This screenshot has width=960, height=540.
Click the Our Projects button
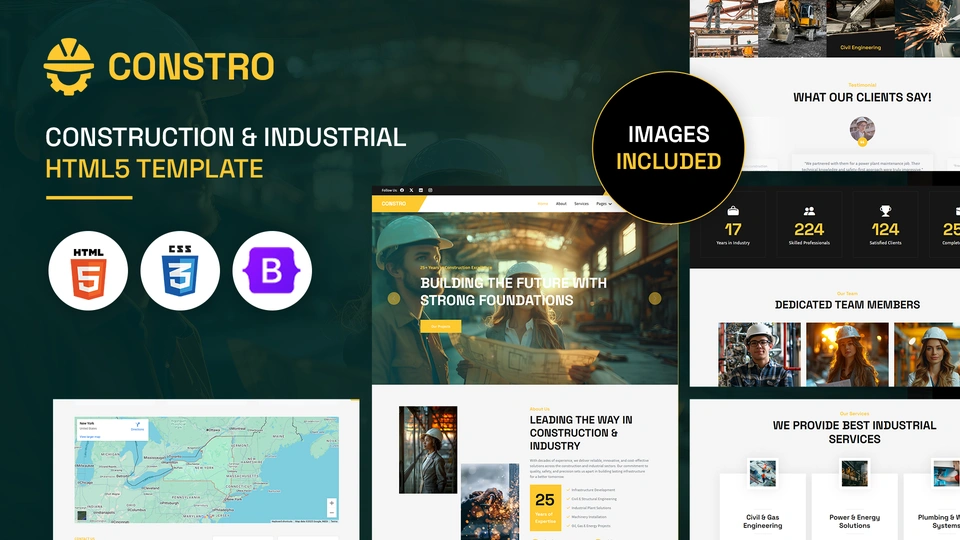tap(441, 326)
